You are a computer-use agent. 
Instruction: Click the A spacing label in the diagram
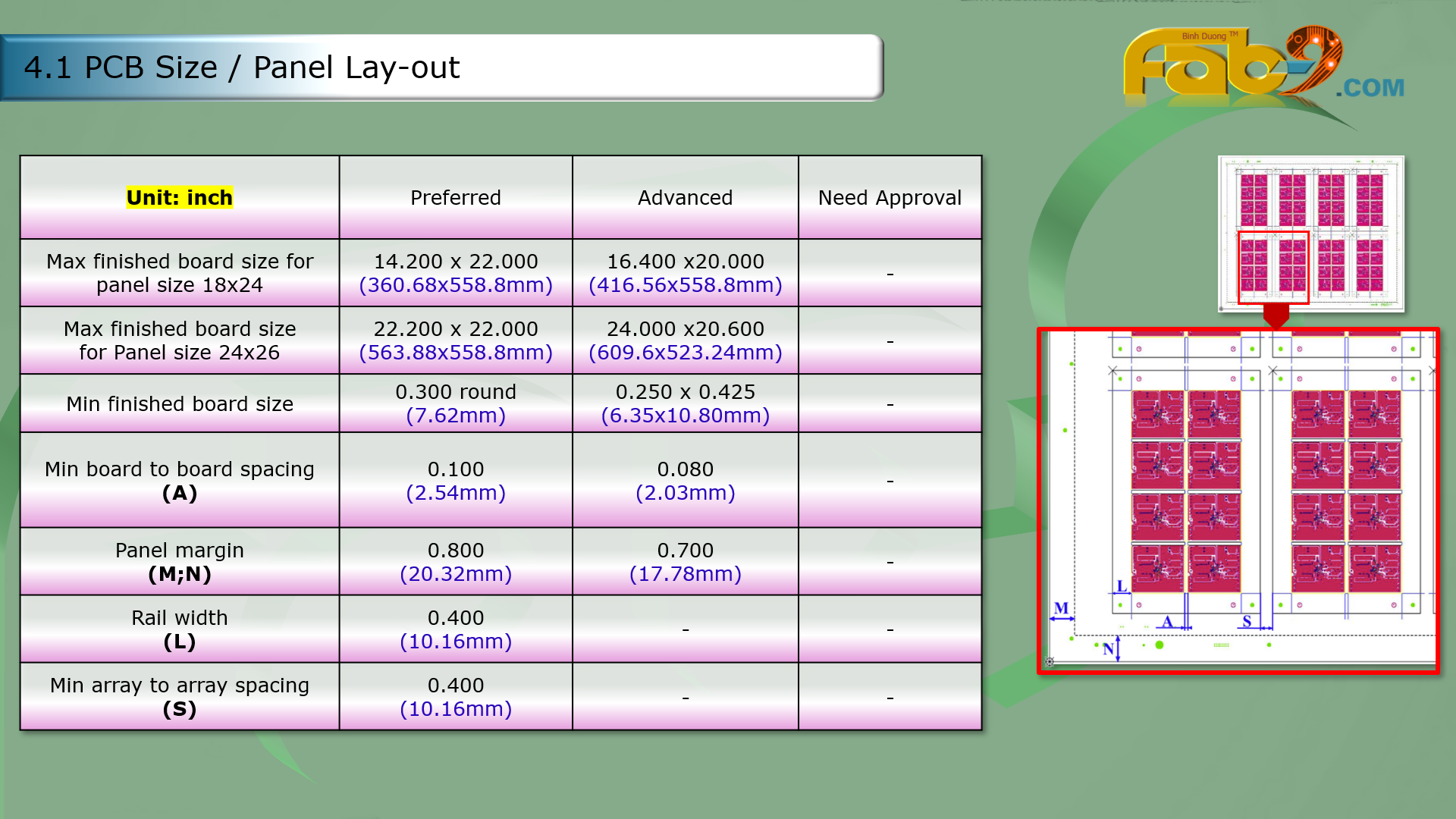click(x=1168, y=622)
